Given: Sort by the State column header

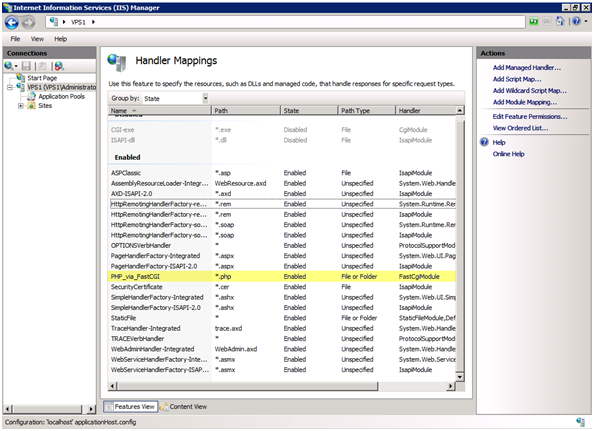Looking at the screenshot, I should click(309, 111).
